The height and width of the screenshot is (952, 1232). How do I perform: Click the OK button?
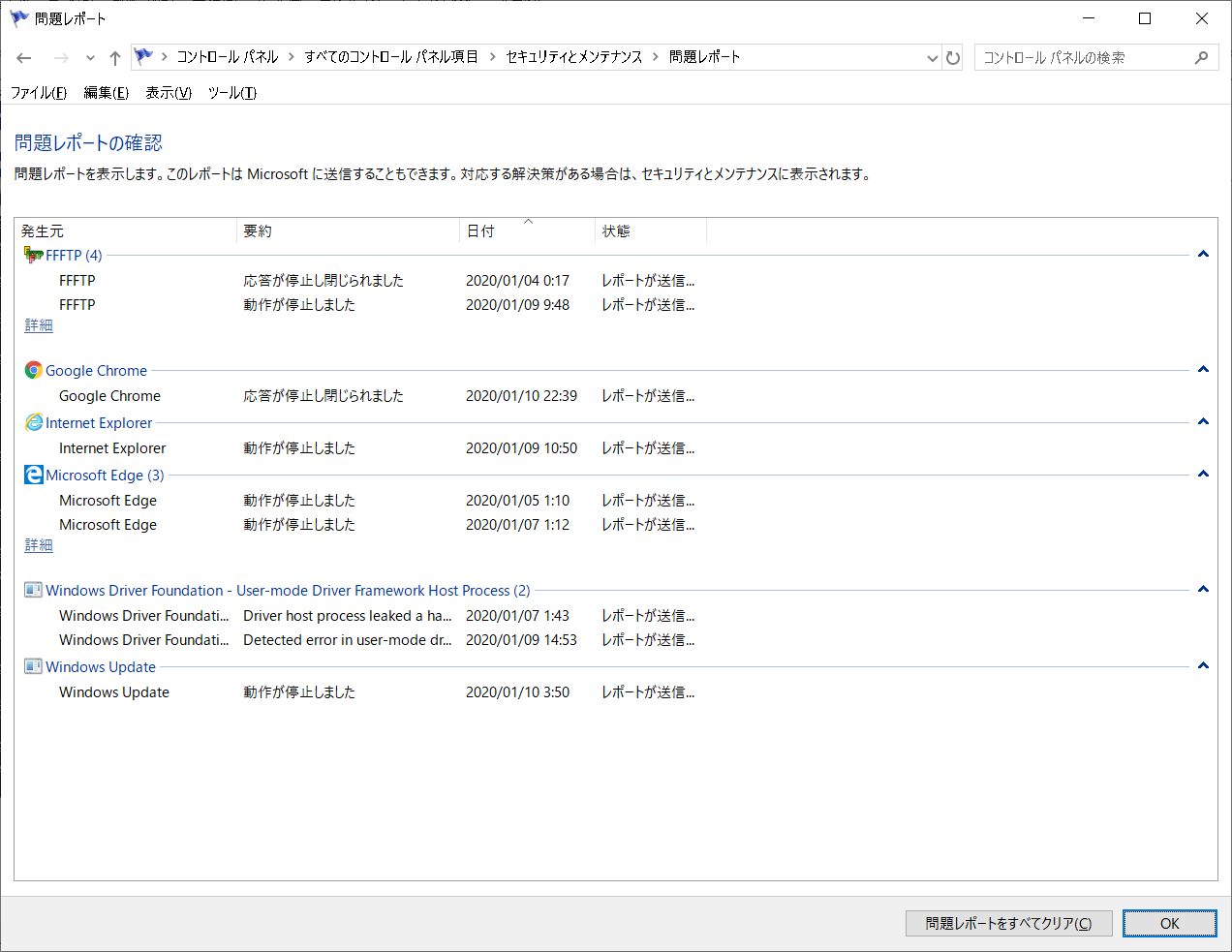click(x=1170, y=923)
